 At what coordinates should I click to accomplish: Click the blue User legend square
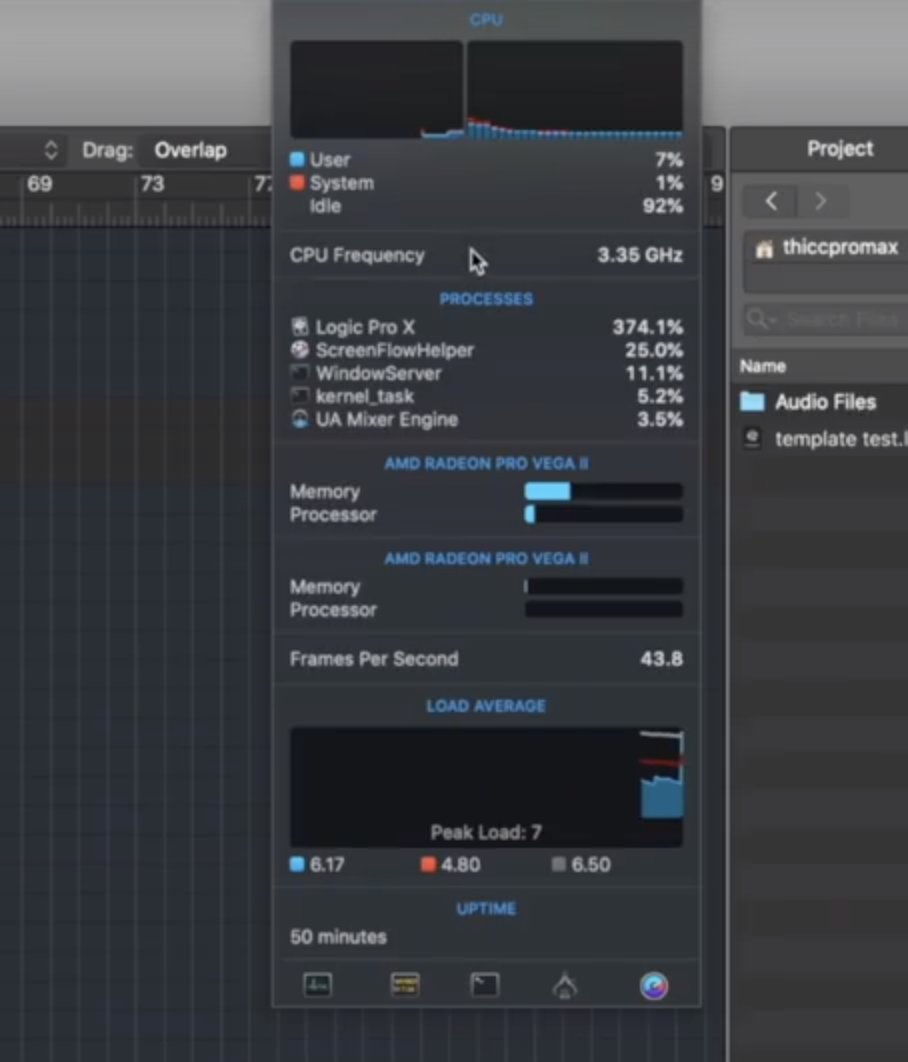297,160
